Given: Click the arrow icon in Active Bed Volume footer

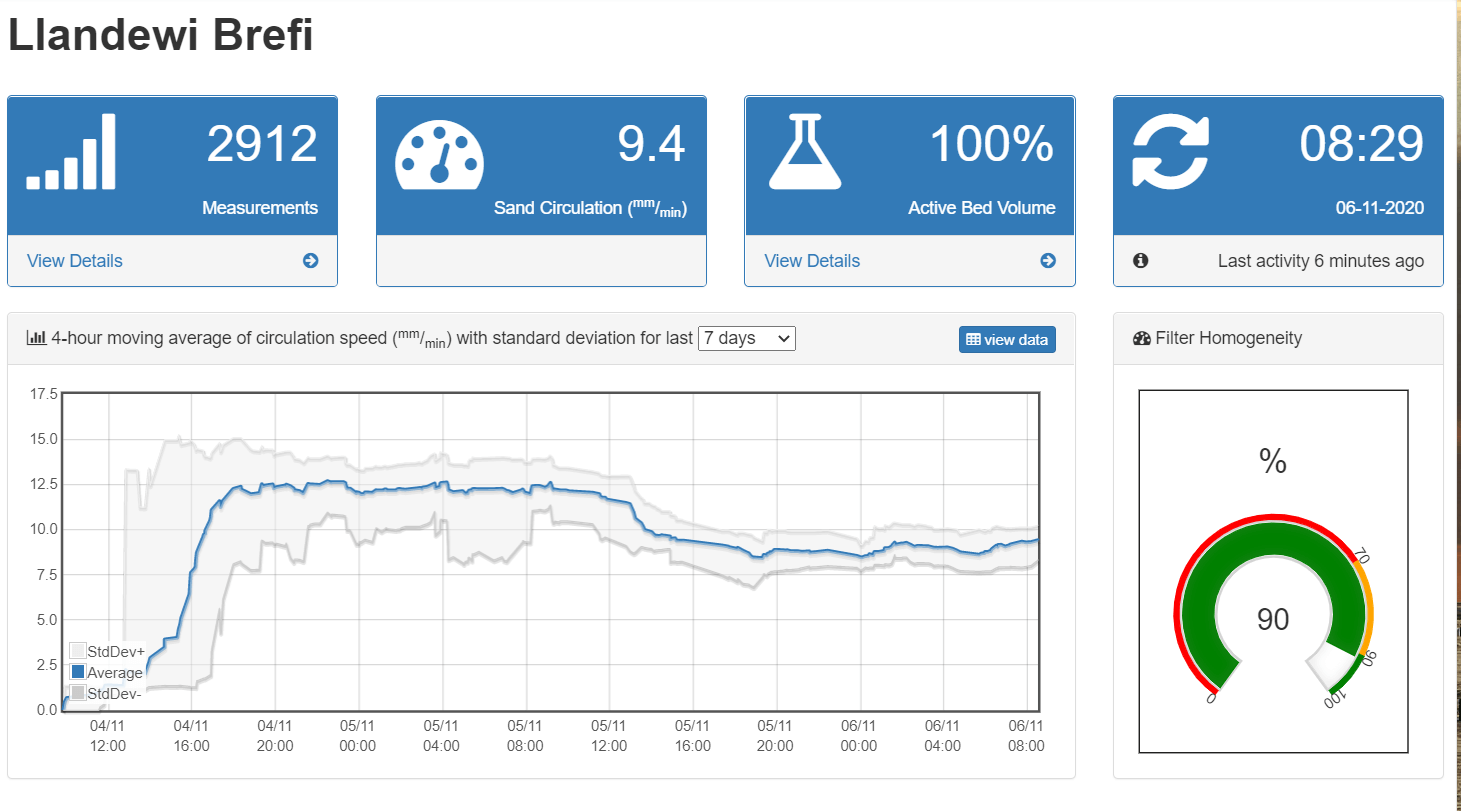Looking at the screenshot, I should point(1047,261).
